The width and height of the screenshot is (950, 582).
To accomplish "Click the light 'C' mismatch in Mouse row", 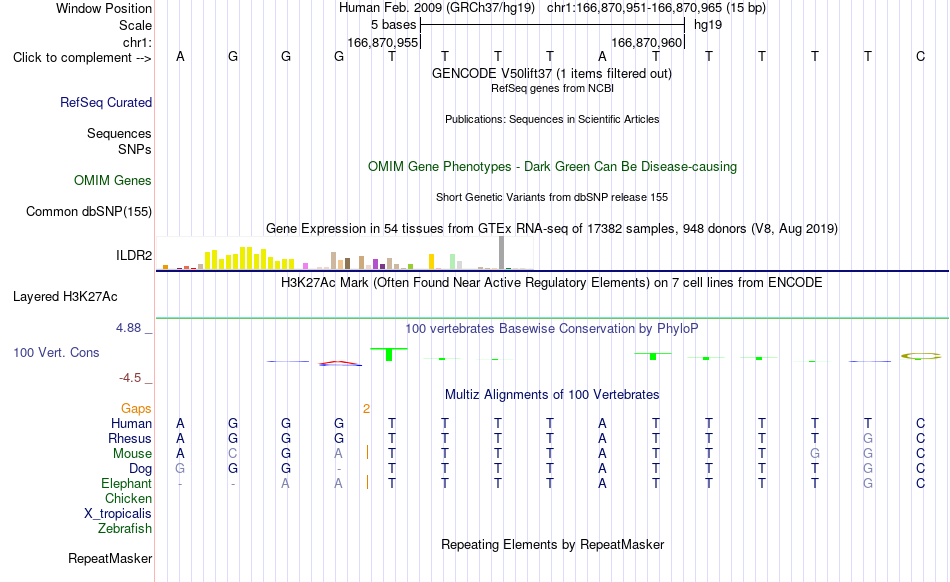I will point(233,454).
